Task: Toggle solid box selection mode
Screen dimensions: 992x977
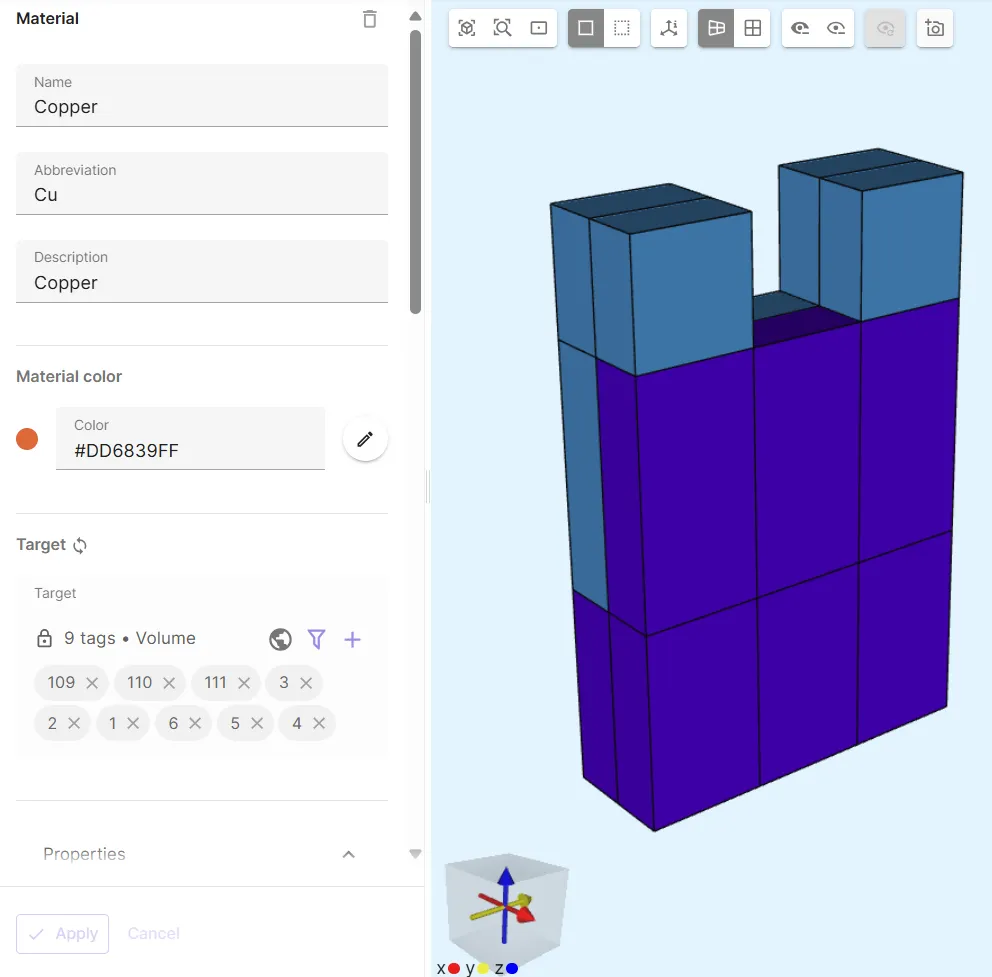Action: [586, 28]
